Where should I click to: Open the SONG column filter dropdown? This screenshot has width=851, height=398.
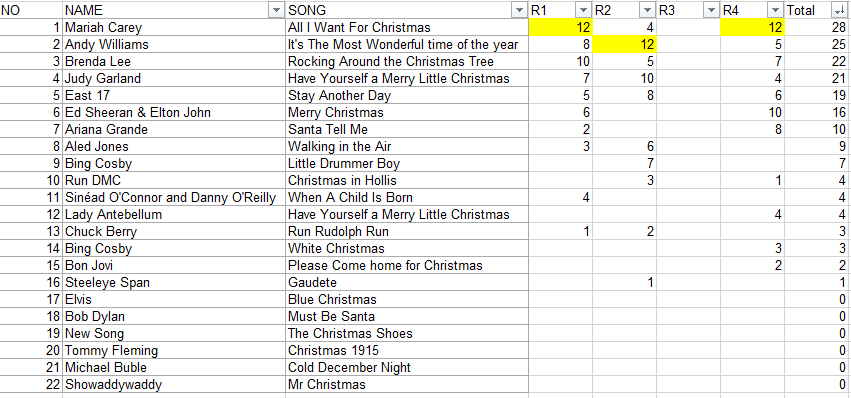pyautogui.click(x=520, y=10)
